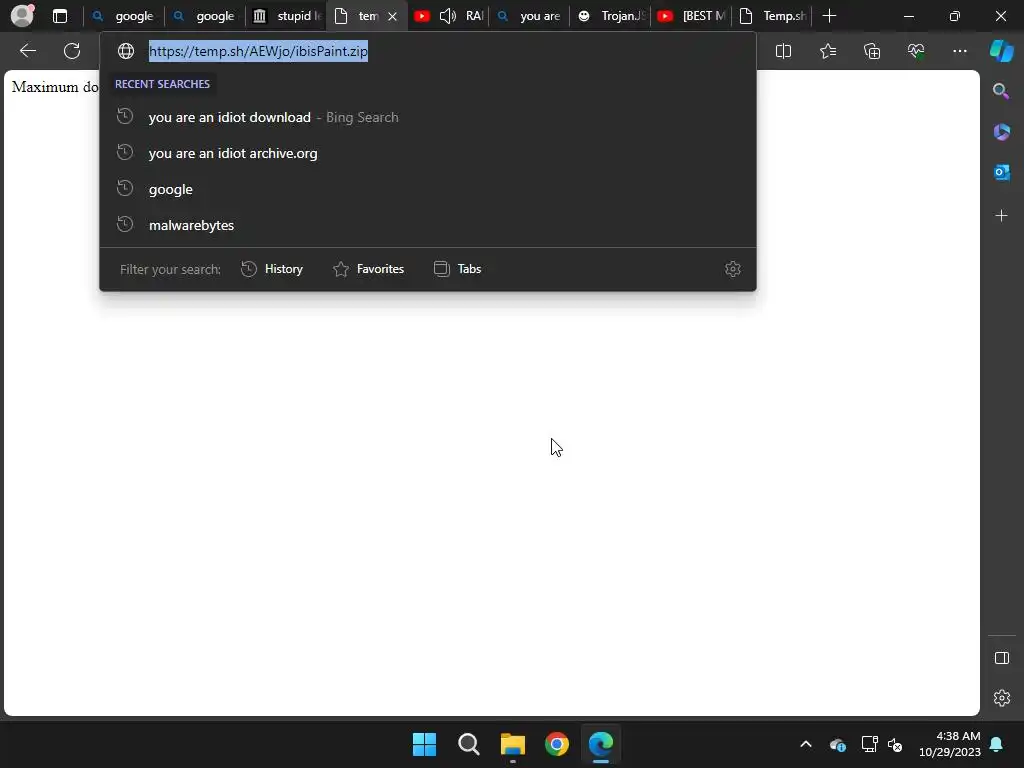
Task: Switch to the first google tab
Action: [x=123, y=16]
